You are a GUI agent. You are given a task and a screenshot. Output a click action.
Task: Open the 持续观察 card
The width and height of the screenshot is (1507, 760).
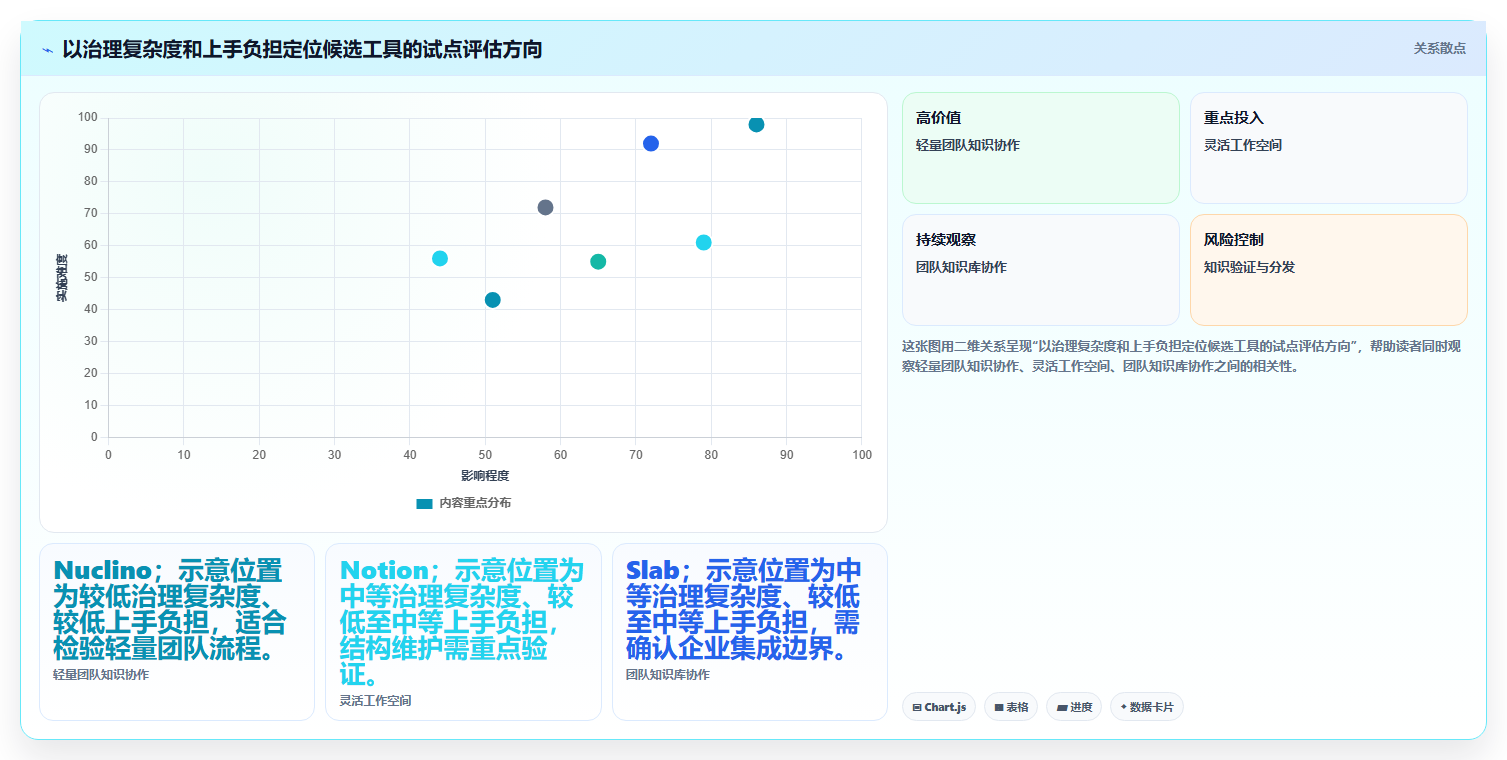coord(1041,270)
